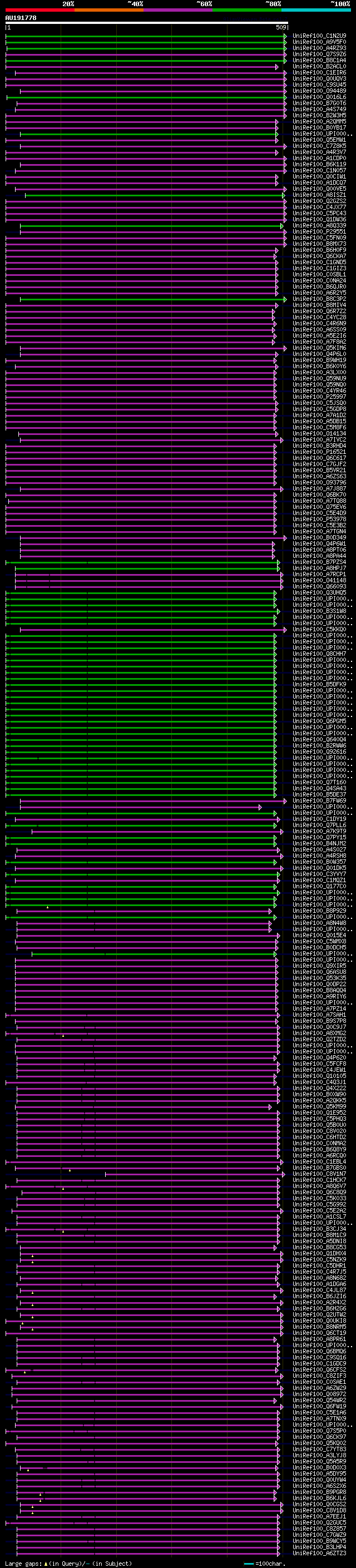Select the UniRef100_A2QMM5 label

[319, 122]
